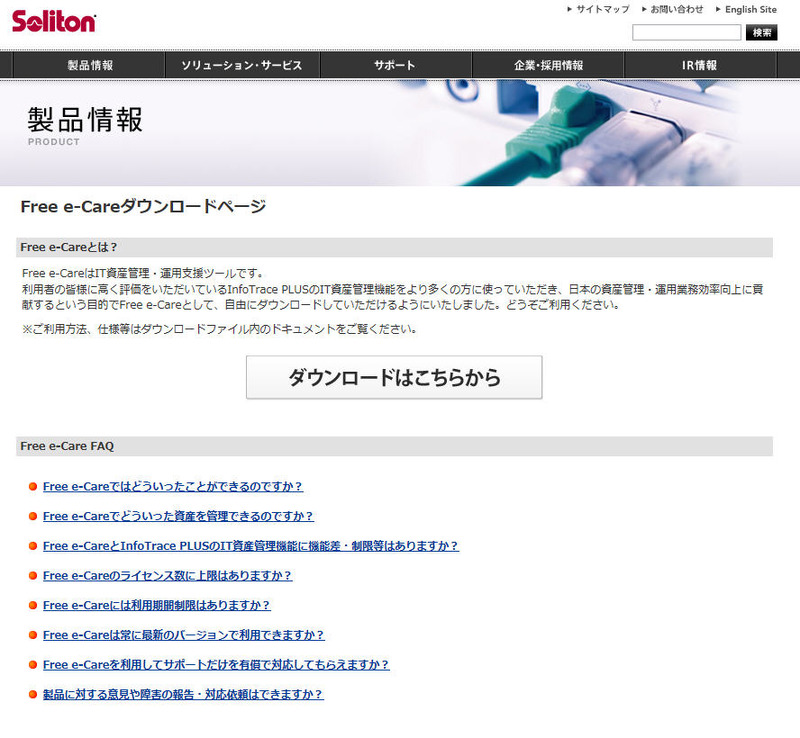Open the サポート navigation item
Image resolution: width=800 pixels, height=738 pixels.
pyautogui.click(x=395, y=65)
